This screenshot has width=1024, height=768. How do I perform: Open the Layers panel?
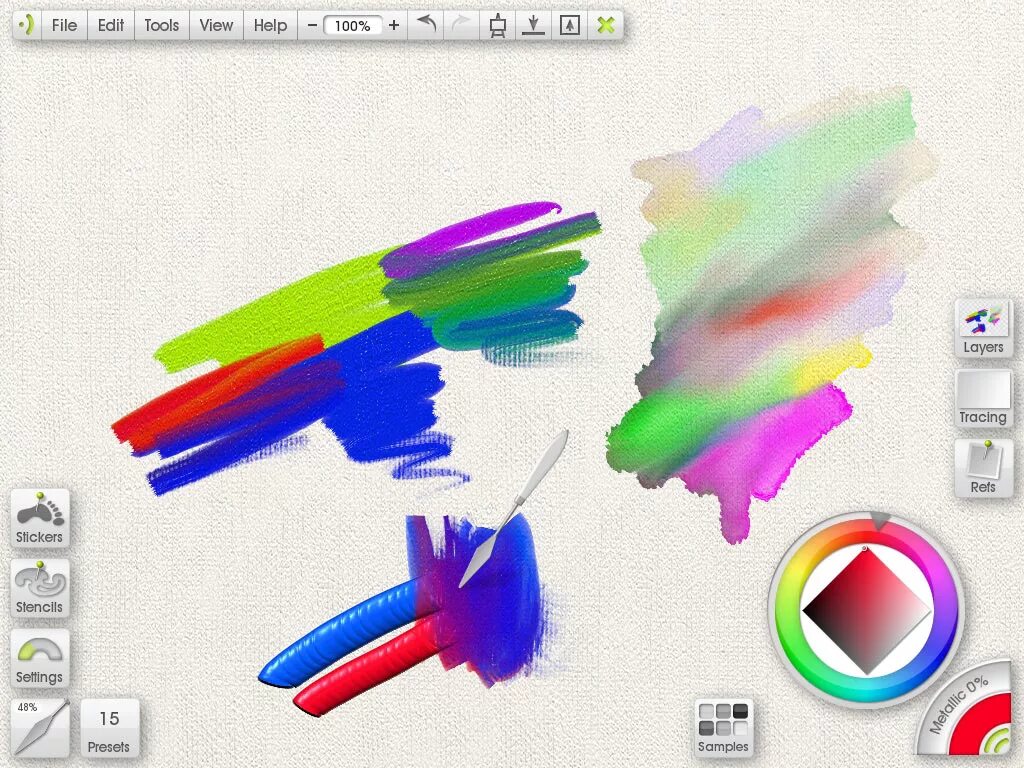click(x=984, y=328)
